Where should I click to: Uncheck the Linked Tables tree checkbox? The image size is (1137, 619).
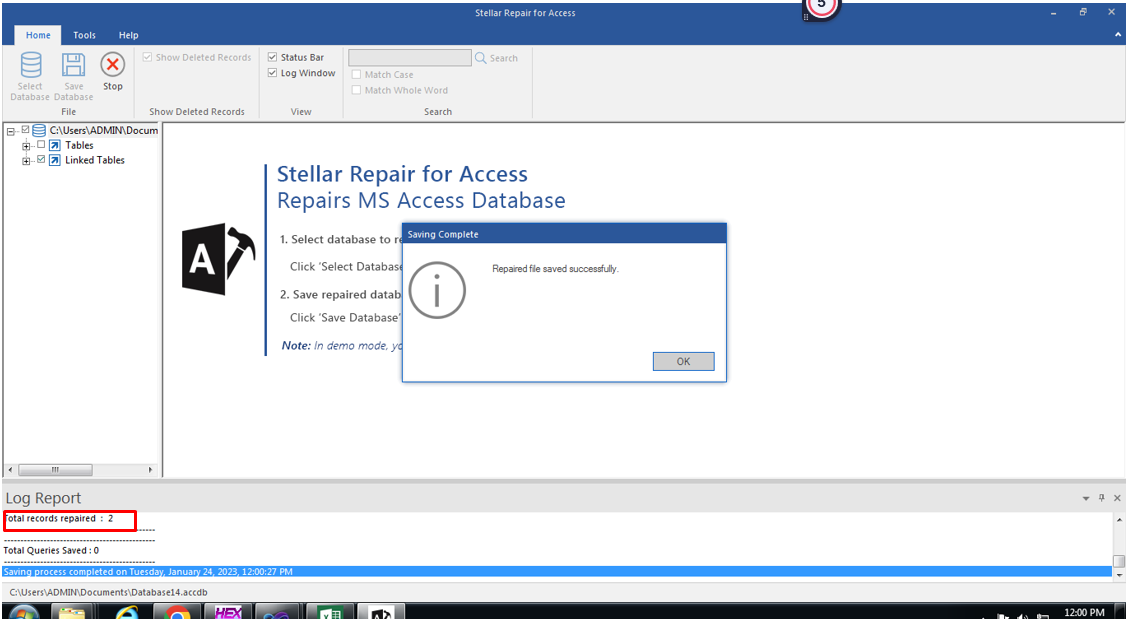point(41,159)
